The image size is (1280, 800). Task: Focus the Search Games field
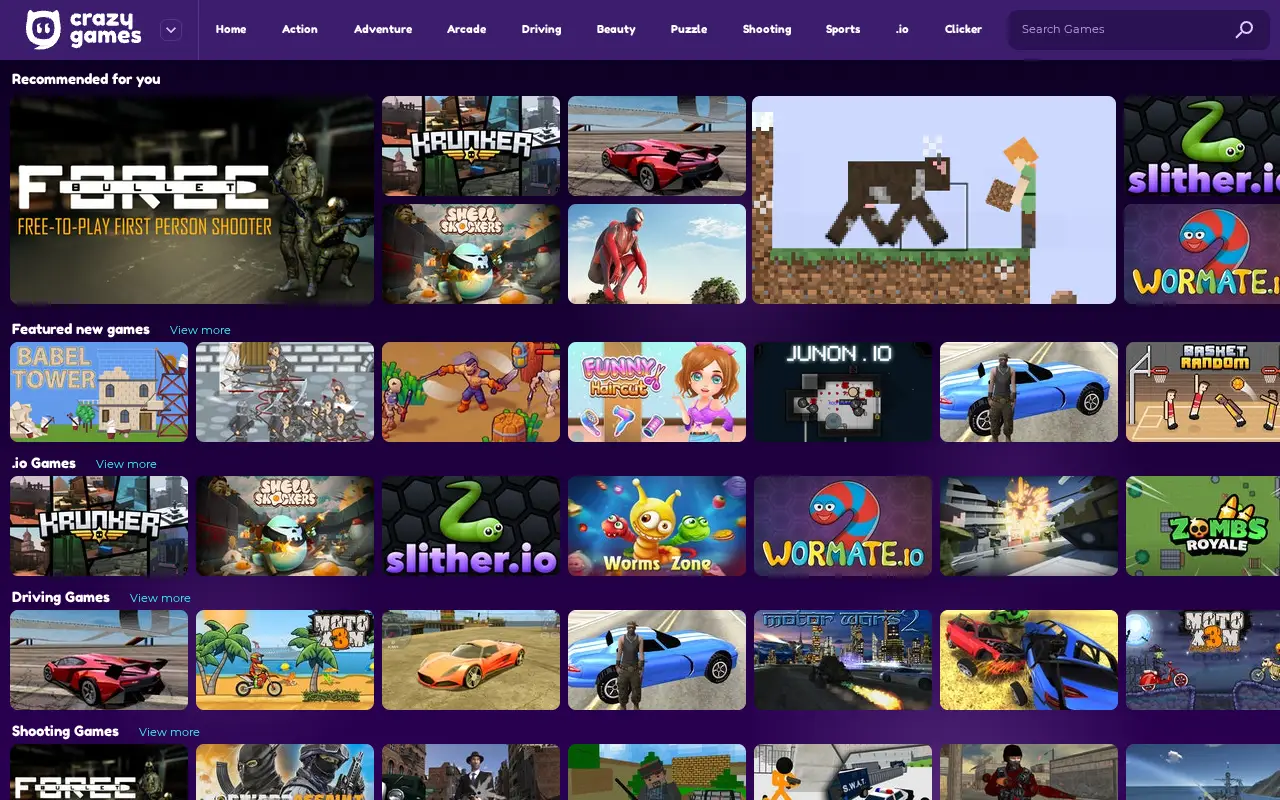(x=1138, y=30)
